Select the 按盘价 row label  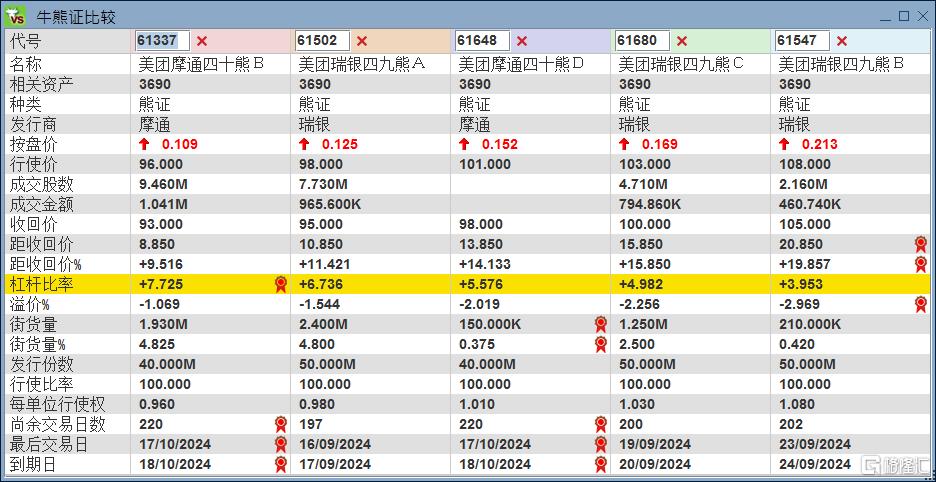pyautogui.click(x=34, y=144)
